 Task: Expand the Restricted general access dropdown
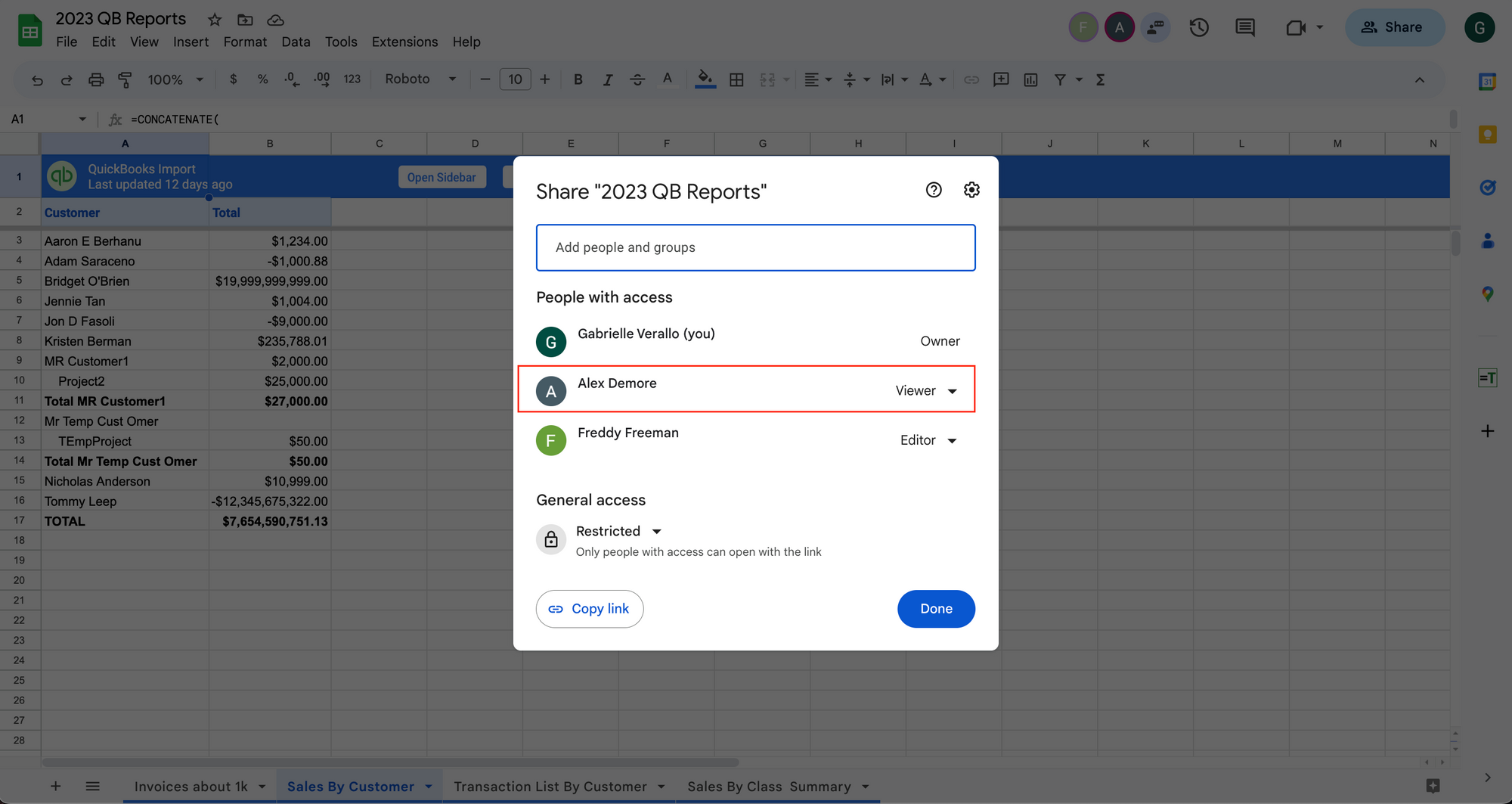[618, 531]
